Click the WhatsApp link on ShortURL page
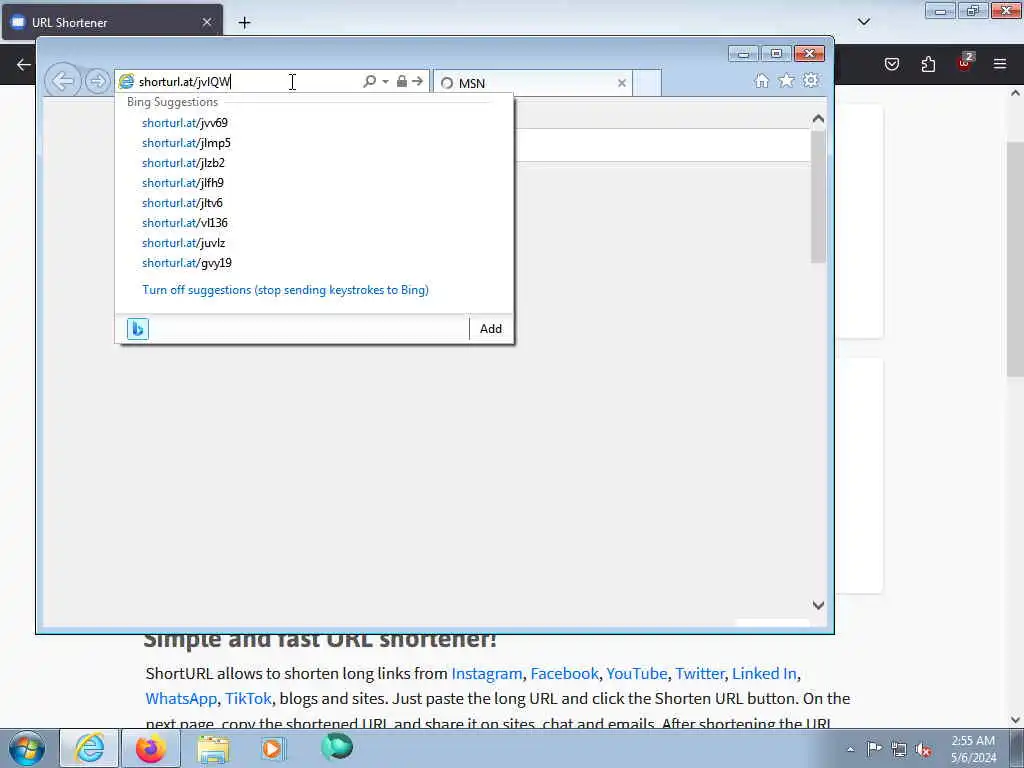The width and height of the screenshot is (1024, 768). click(181, 698)
